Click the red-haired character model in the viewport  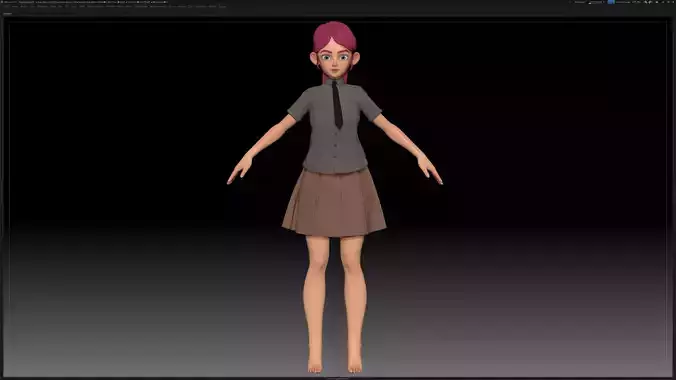click(x=335, y=198)
